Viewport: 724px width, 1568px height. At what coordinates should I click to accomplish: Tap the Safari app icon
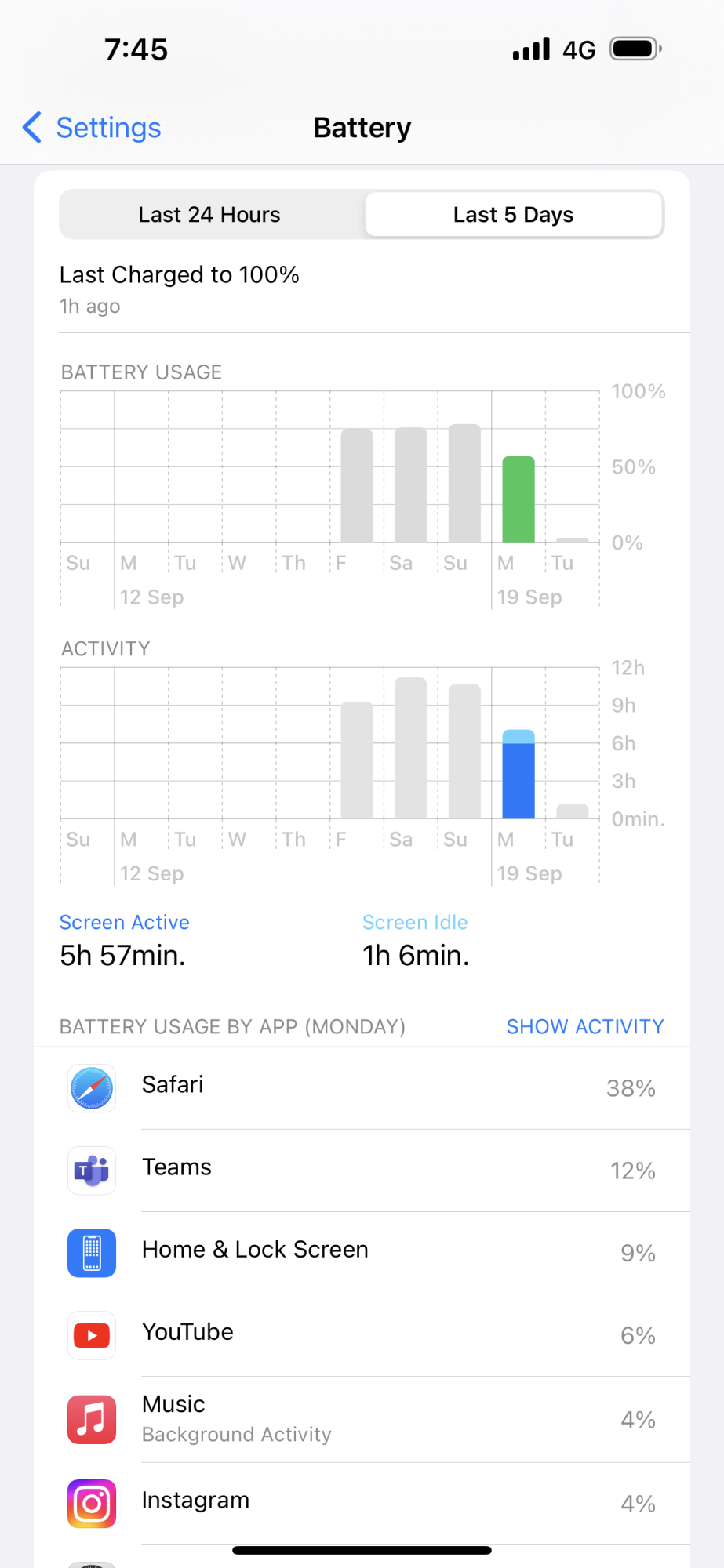92,1088
